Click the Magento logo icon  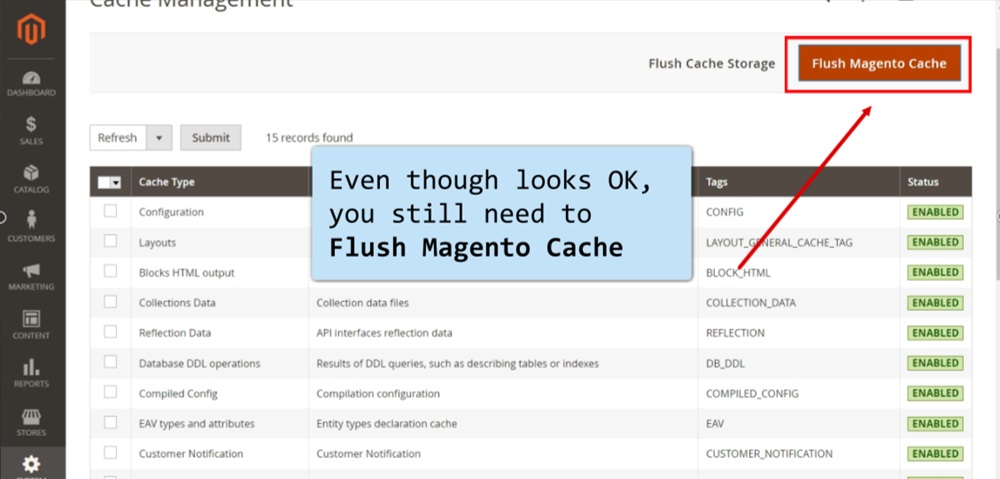(x=31, y=29)
